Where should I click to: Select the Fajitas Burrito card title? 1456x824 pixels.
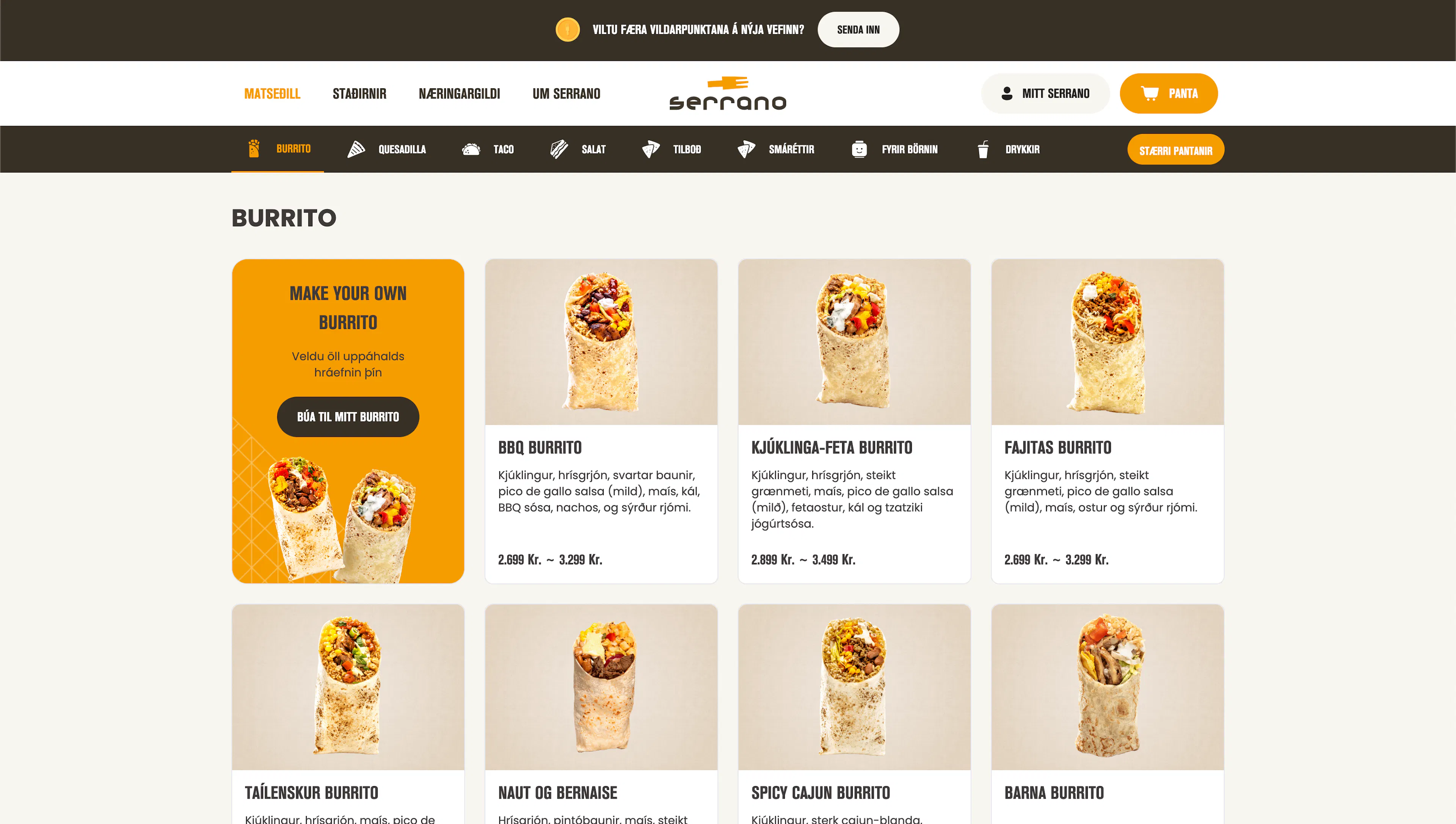pyautogui.click(x=1057, y=448)
